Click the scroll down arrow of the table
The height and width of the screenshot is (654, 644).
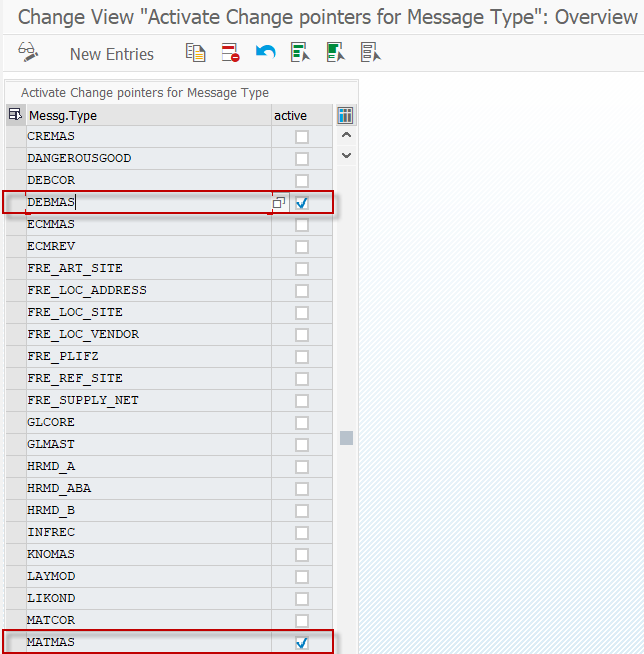pos(346,155)
